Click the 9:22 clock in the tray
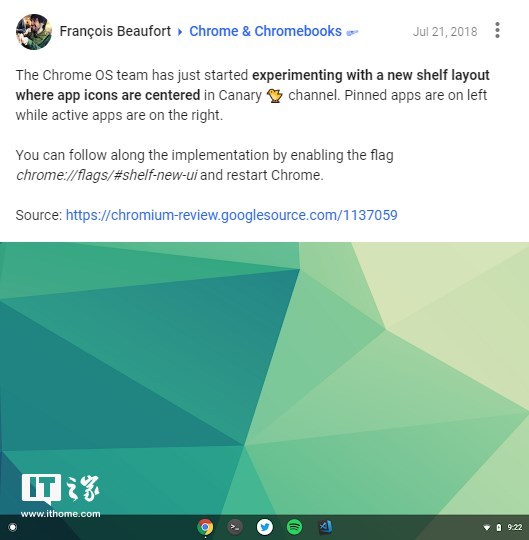The image size is (529, 540). click(515, 527)
